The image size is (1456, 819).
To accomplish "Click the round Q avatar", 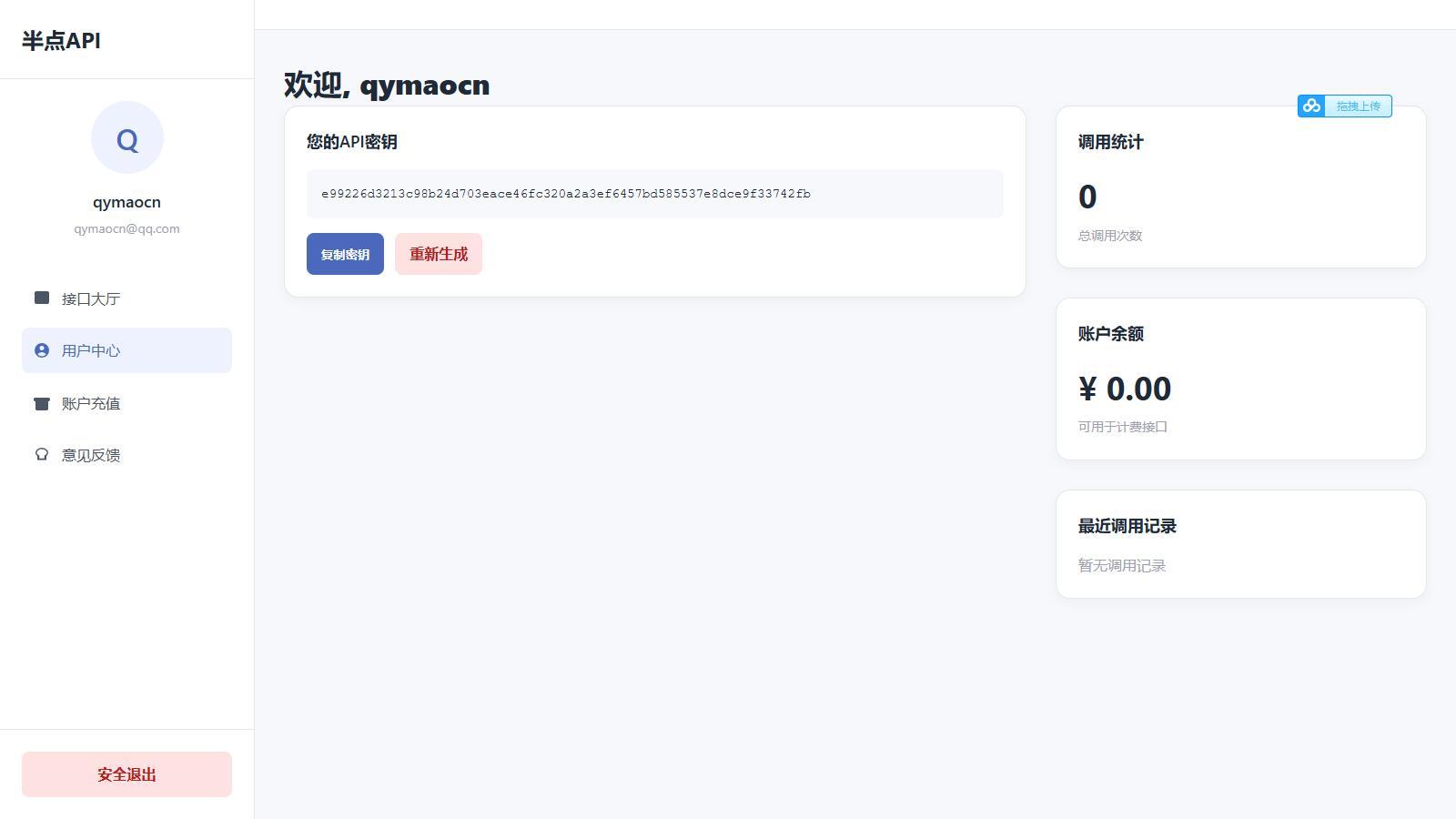I will [x=127, y=137].
